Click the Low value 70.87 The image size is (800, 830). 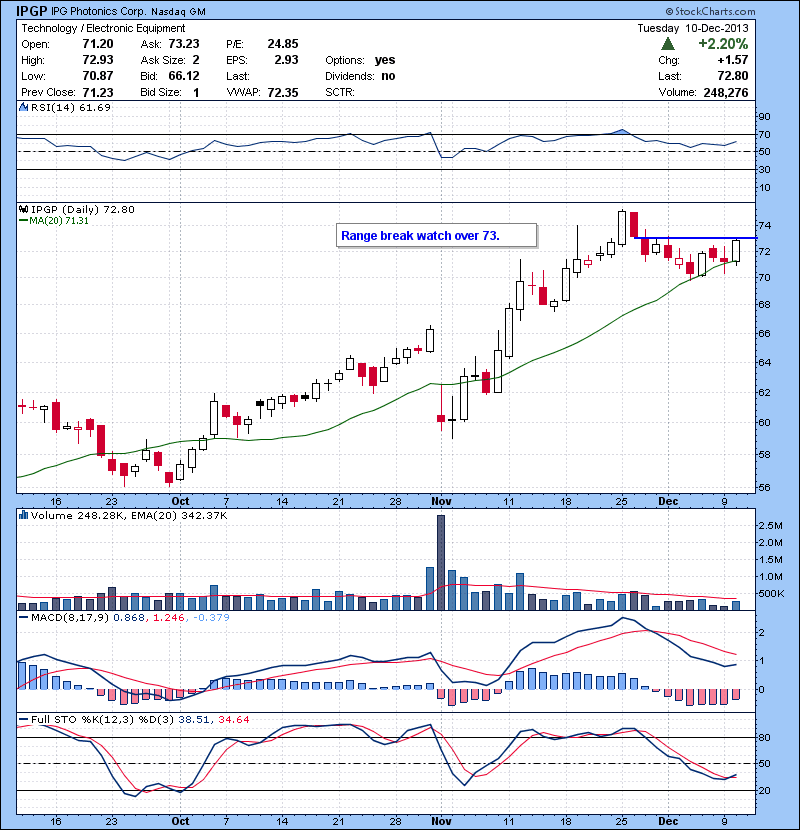(x=98, y=76)
